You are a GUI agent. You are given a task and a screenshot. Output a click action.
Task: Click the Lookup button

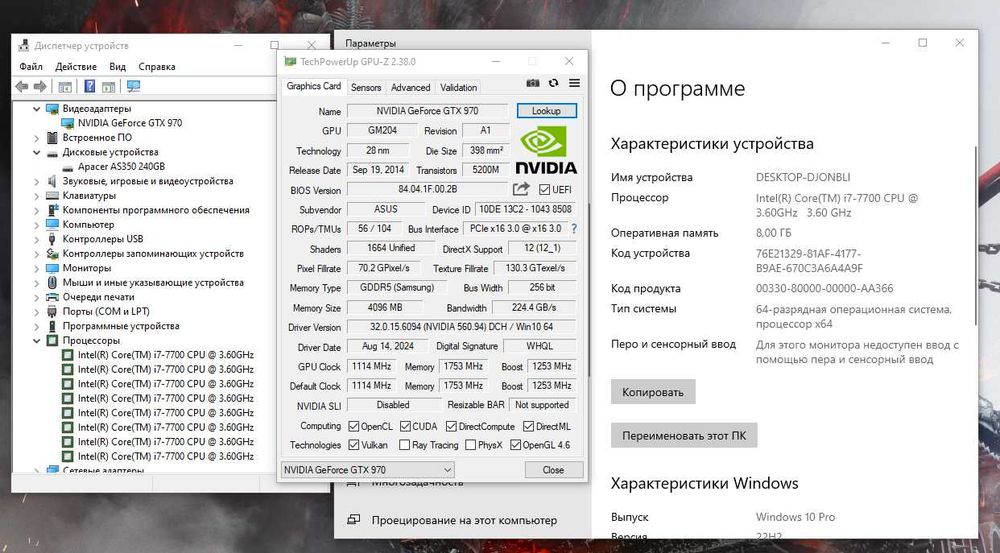tap(547, 110)
